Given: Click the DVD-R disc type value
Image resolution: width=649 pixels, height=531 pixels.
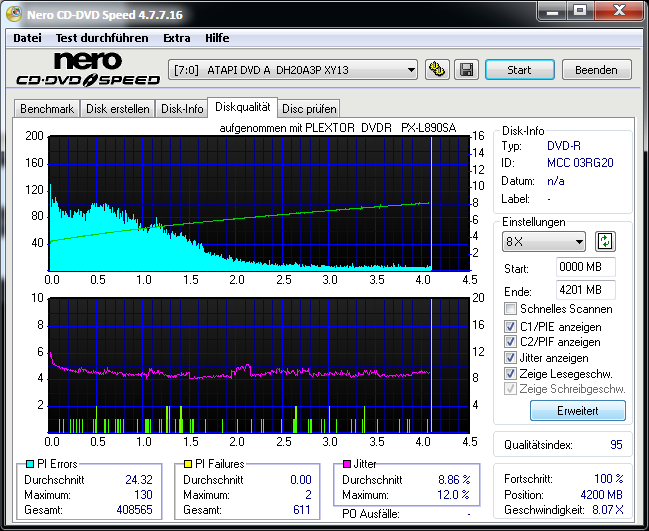Looking at the screenshot, I should click(564, 146).
